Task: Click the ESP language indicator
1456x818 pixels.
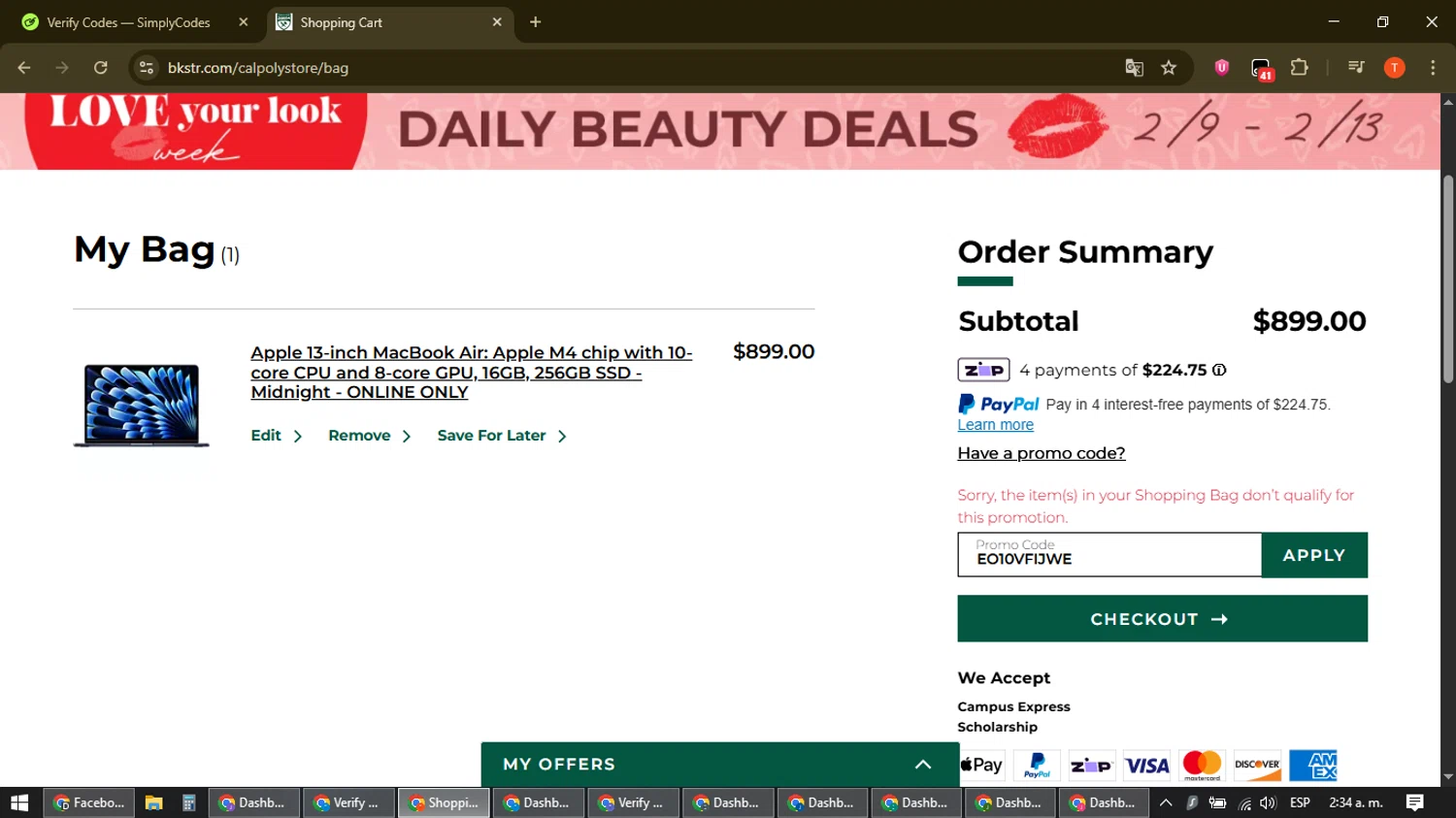Action: 1300,802
